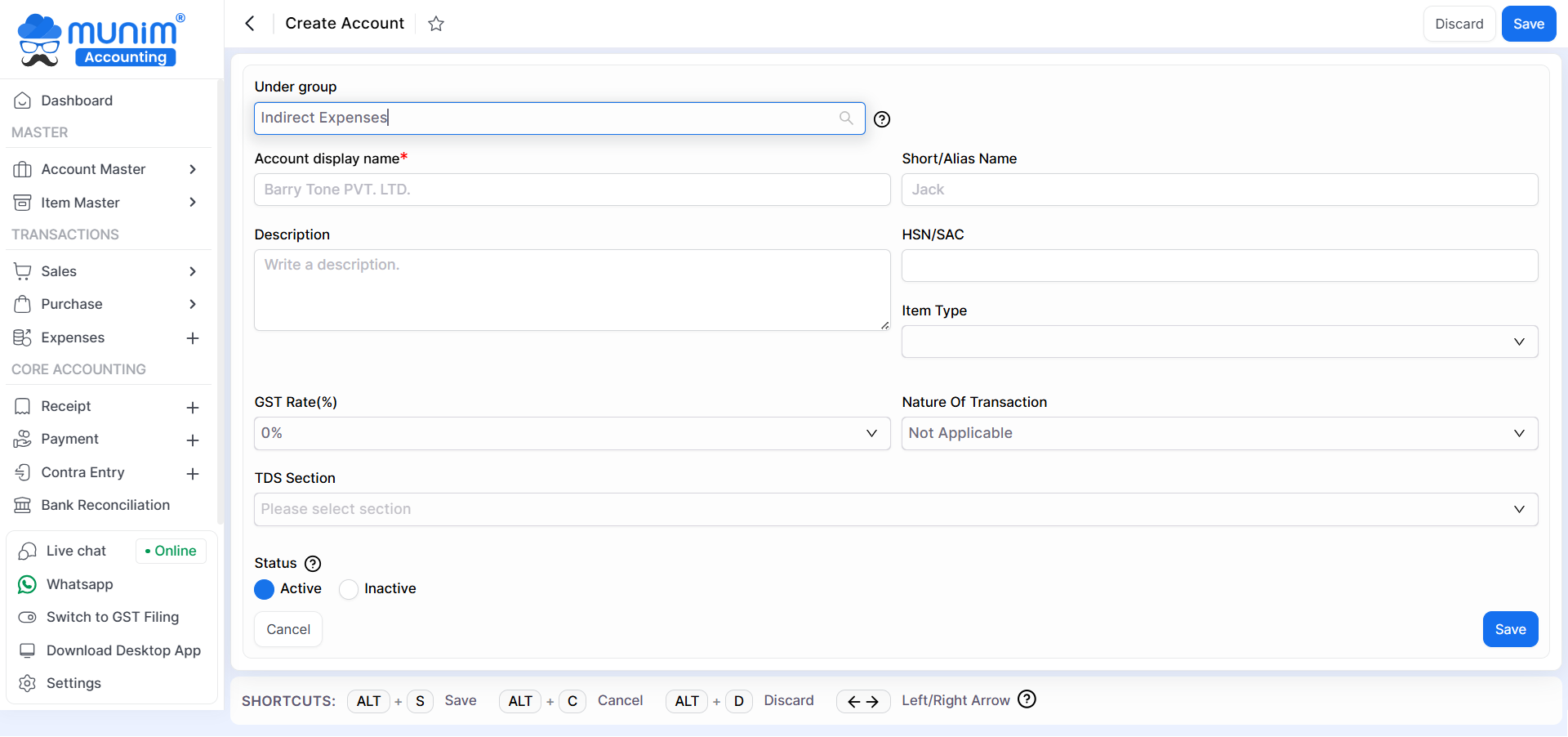Open Bank Reconciliation from sidebar
Image resolution: width=1568 pixels, height=737 pixels.
[105, 505]
